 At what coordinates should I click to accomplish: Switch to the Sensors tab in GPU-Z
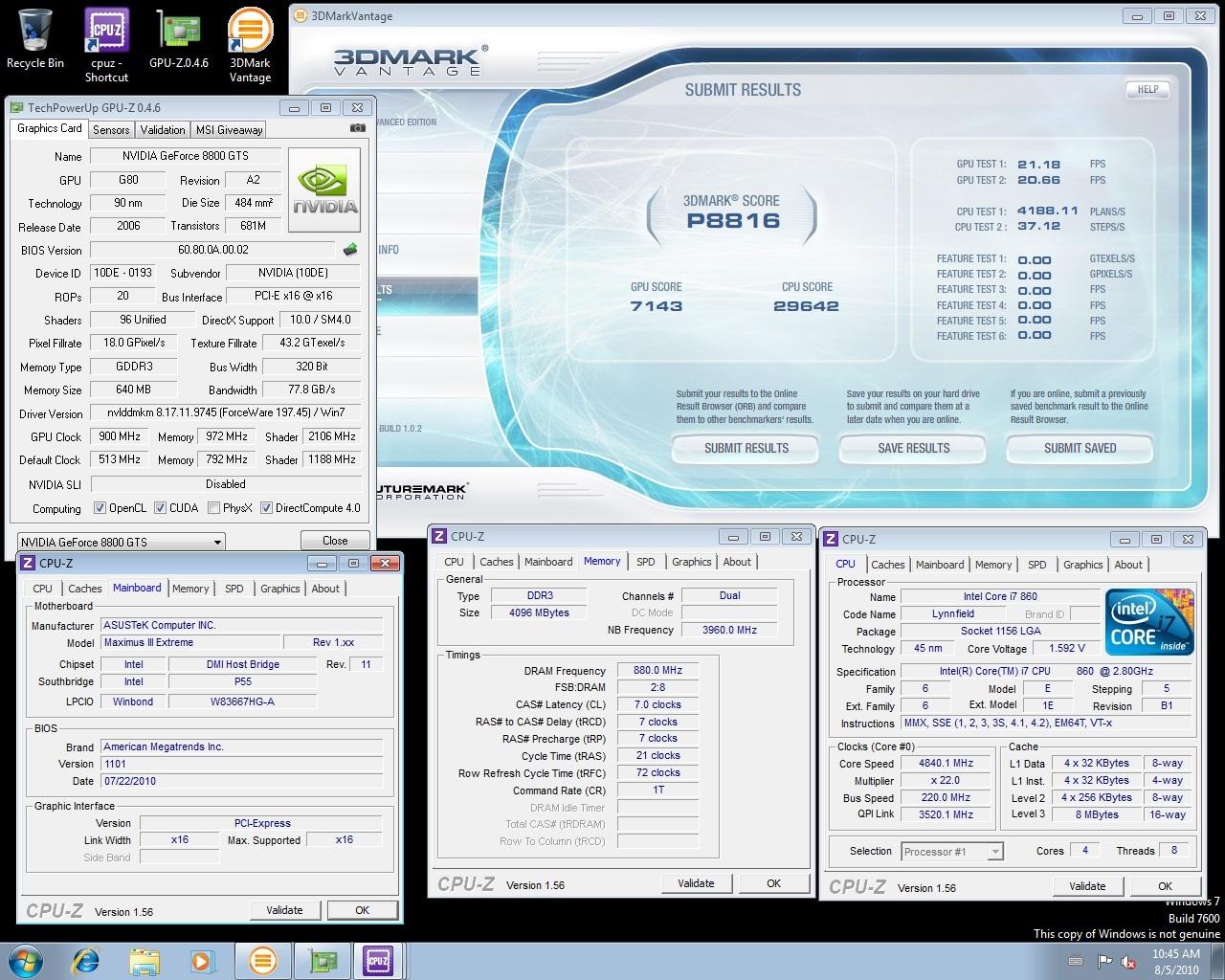coord(111,130)
